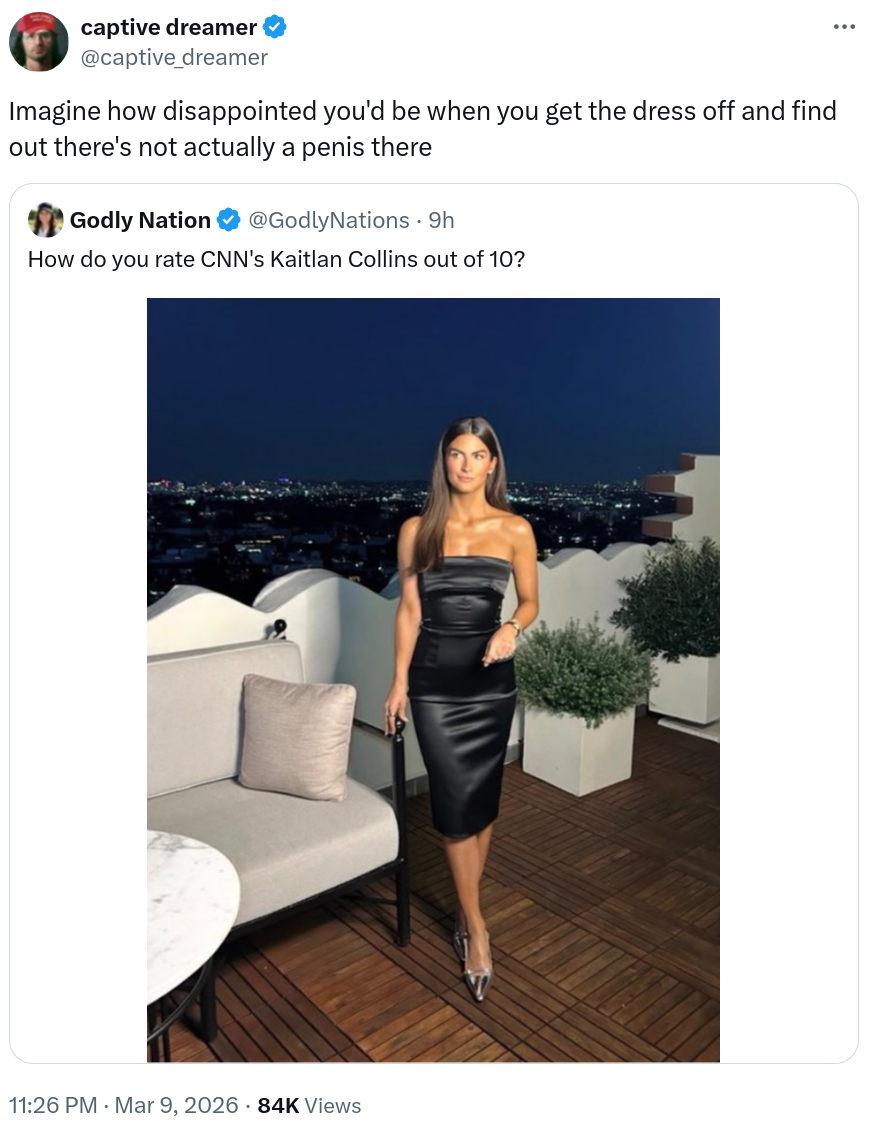Click the quoted tweet card's empty area left of the photo
This screenshot has height=1128, width=873.
(78, 680)
